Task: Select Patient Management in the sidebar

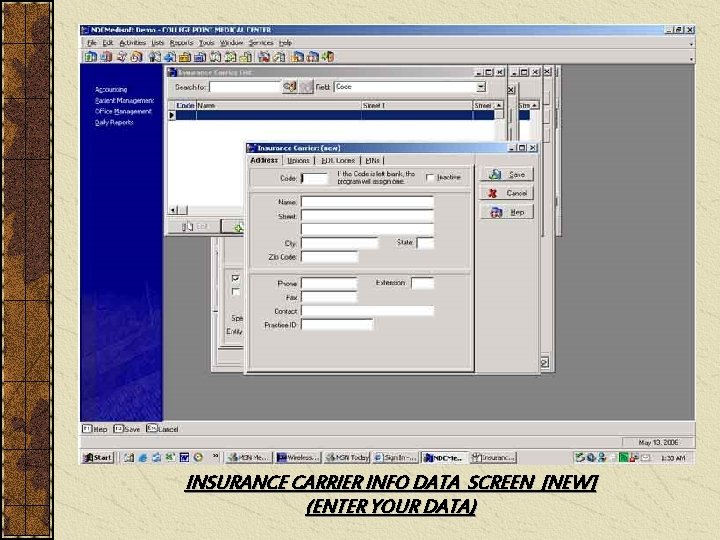Action: (124, 101)
